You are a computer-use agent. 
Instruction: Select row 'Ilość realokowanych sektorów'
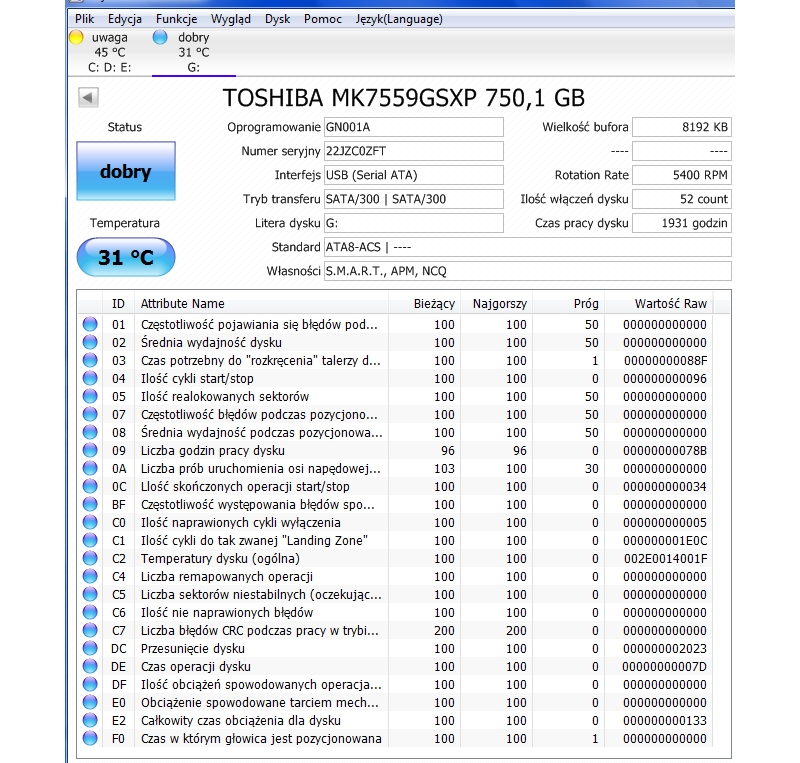coord(396,396)
